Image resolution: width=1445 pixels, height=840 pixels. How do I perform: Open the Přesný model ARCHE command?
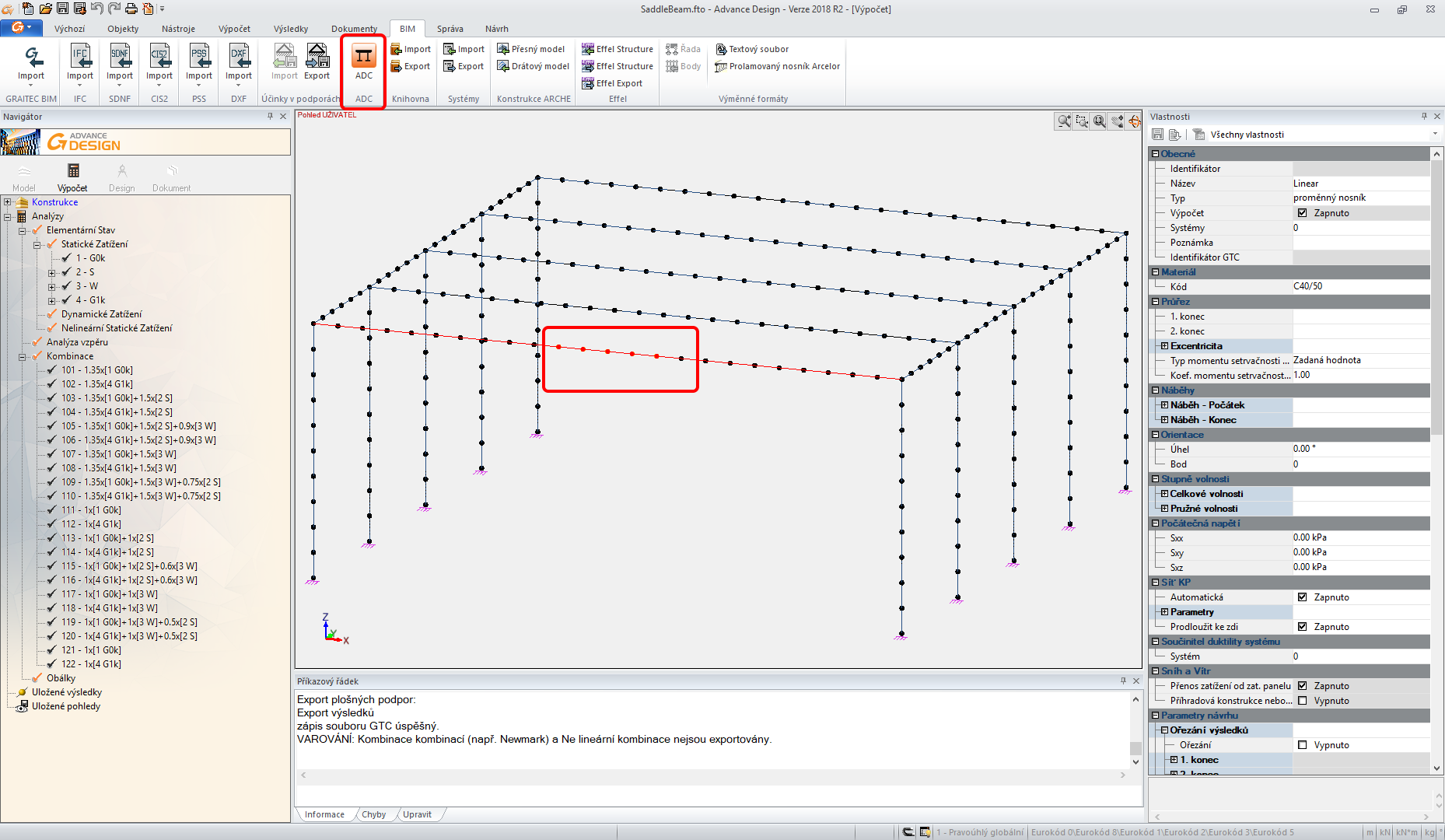click(x=531, y=49)
